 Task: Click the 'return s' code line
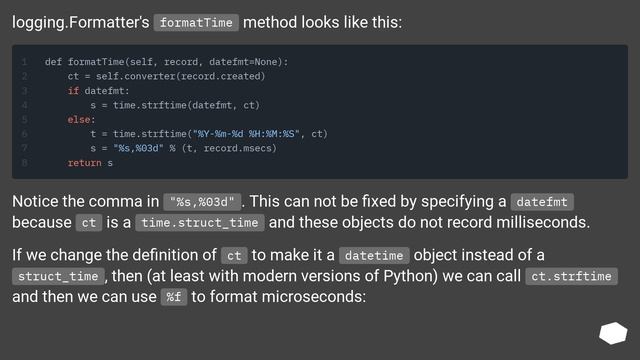pos(90,163)
